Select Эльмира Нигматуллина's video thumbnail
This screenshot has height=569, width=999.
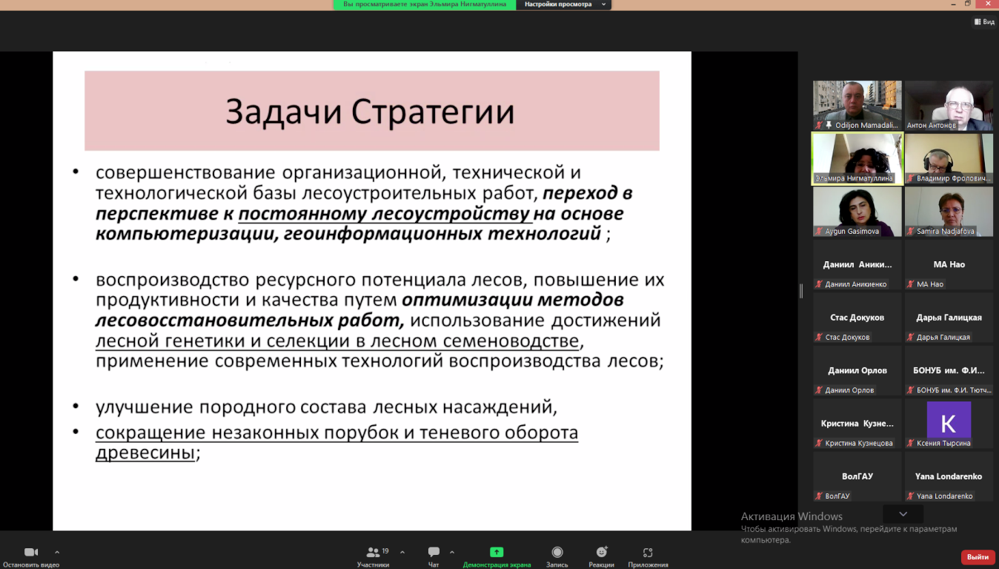(x=857, y=158)
